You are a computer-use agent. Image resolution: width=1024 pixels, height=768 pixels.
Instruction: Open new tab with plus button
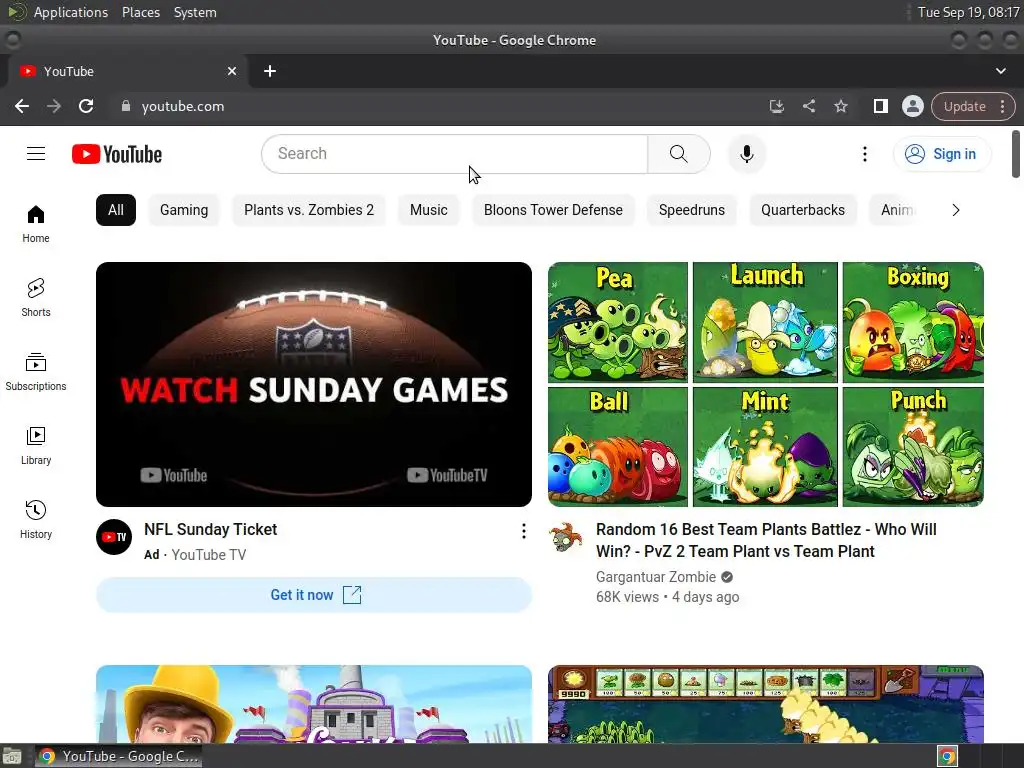pyautogui.click(x=270, y=71)
